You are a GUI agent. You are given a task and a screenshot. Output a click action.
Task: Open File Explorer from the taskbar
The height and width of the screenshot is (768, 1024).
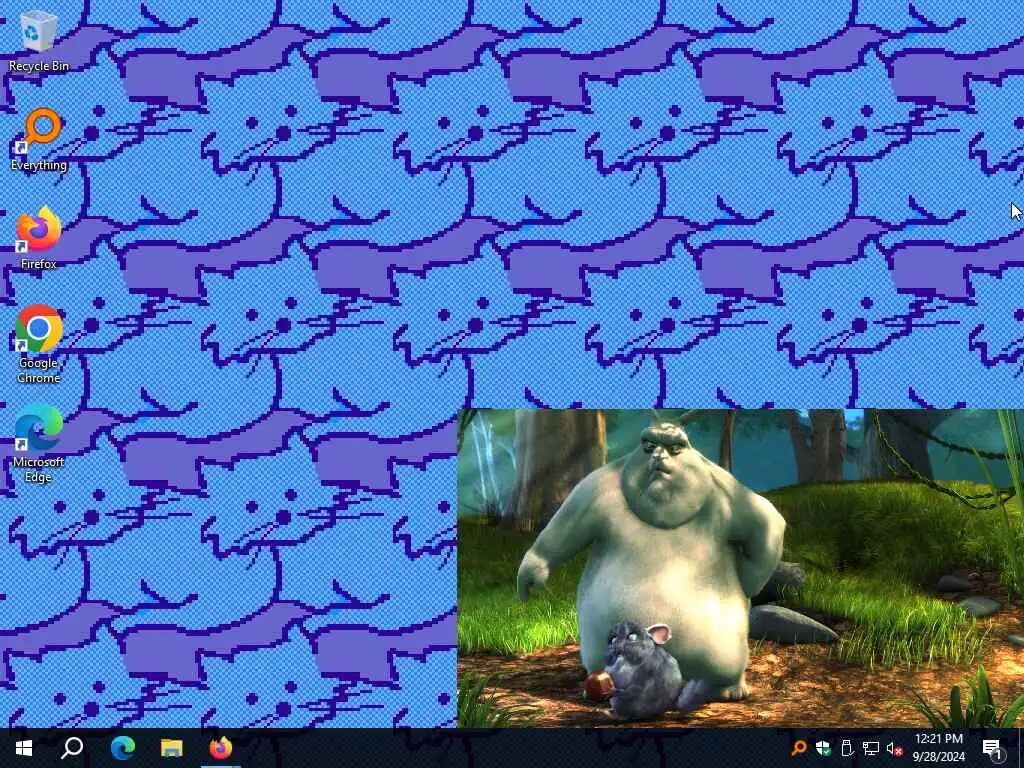coord(172,748)
